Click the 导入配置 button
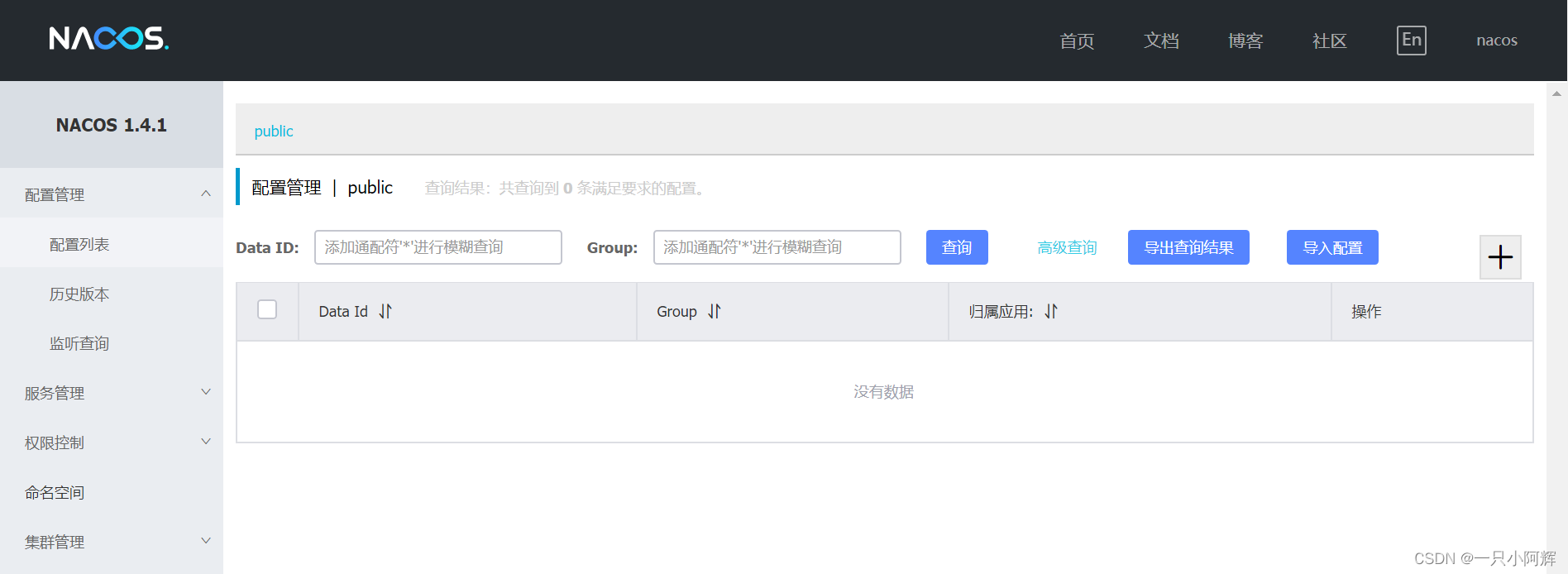Viewport: 1568px width, 574px height. 1332,247
